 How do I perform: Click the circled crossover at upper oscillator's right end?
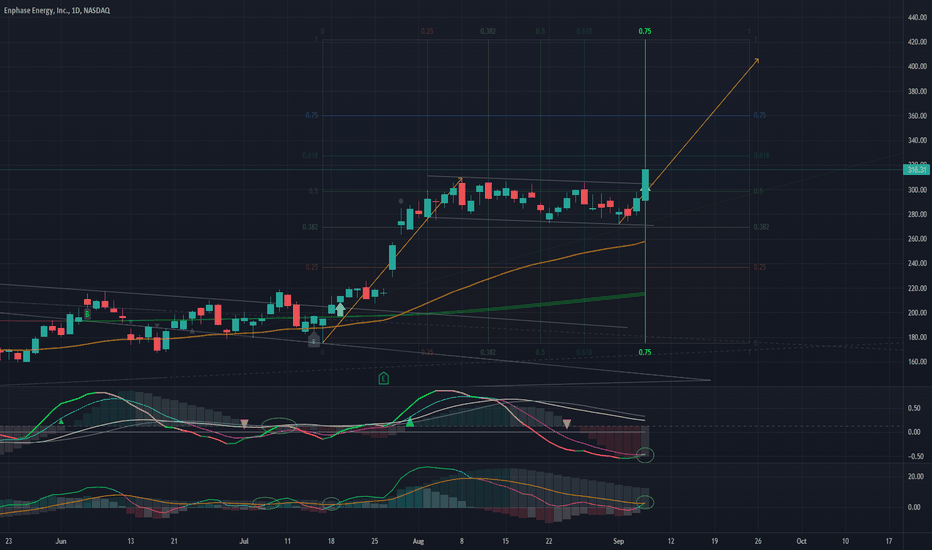(645, 455)
